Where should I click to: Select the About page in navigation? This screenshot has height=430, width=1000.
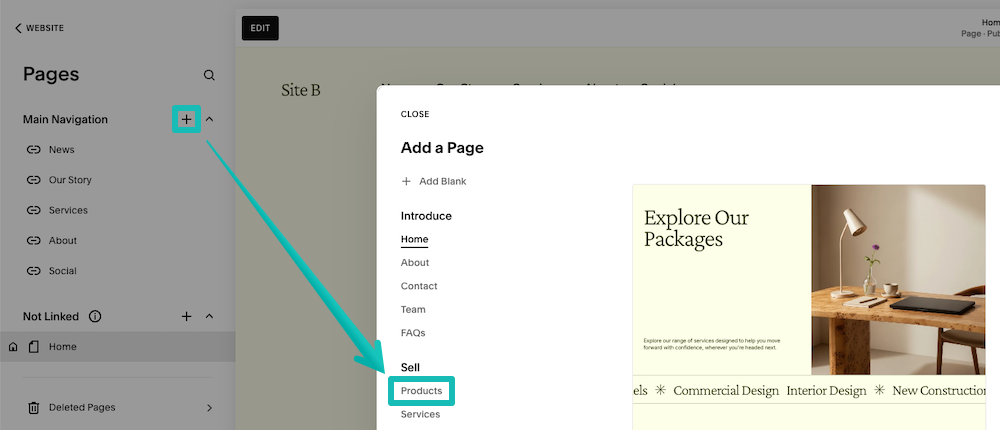coord(62,241)
